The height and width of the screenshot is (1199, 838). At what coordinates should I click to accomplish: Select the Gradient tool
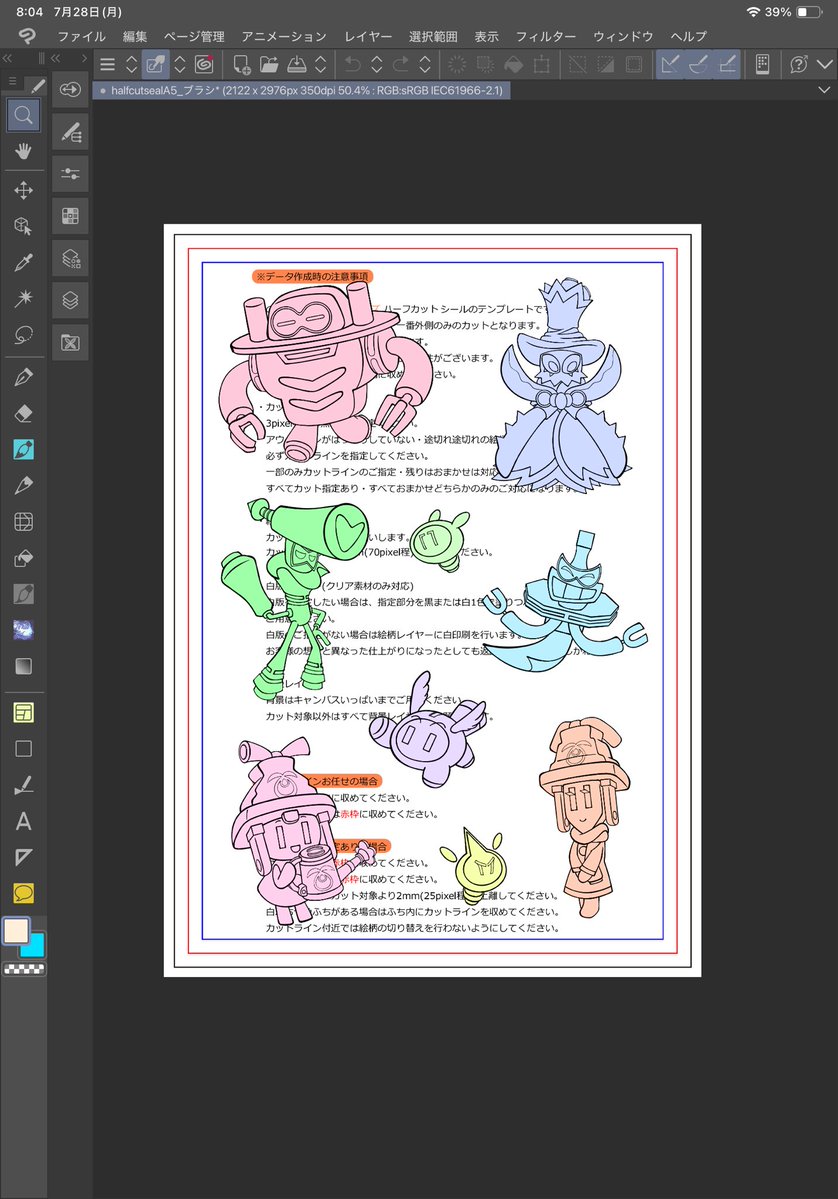click(24, 666)
